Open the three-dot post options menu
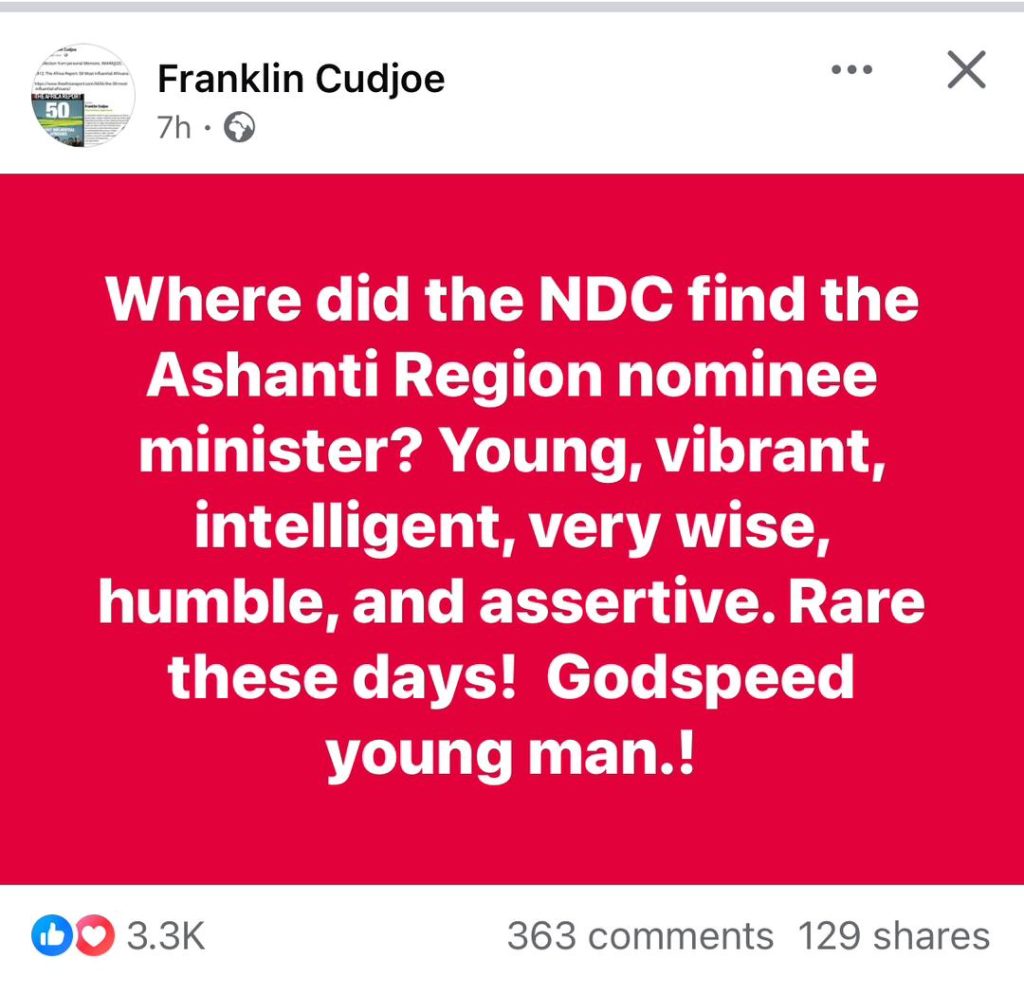Viewport: 1024px width, 996px height. [852, 69]
